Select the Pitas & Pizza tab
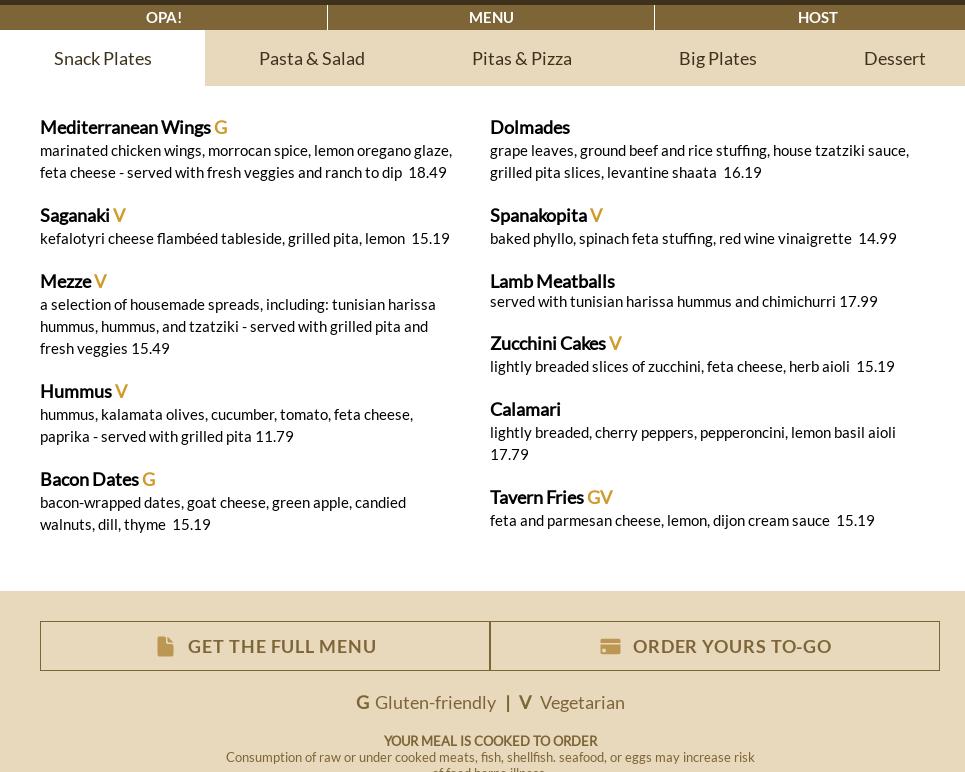Image resolution: width=965 pixels, height=772 pixels. coord(522,58)
